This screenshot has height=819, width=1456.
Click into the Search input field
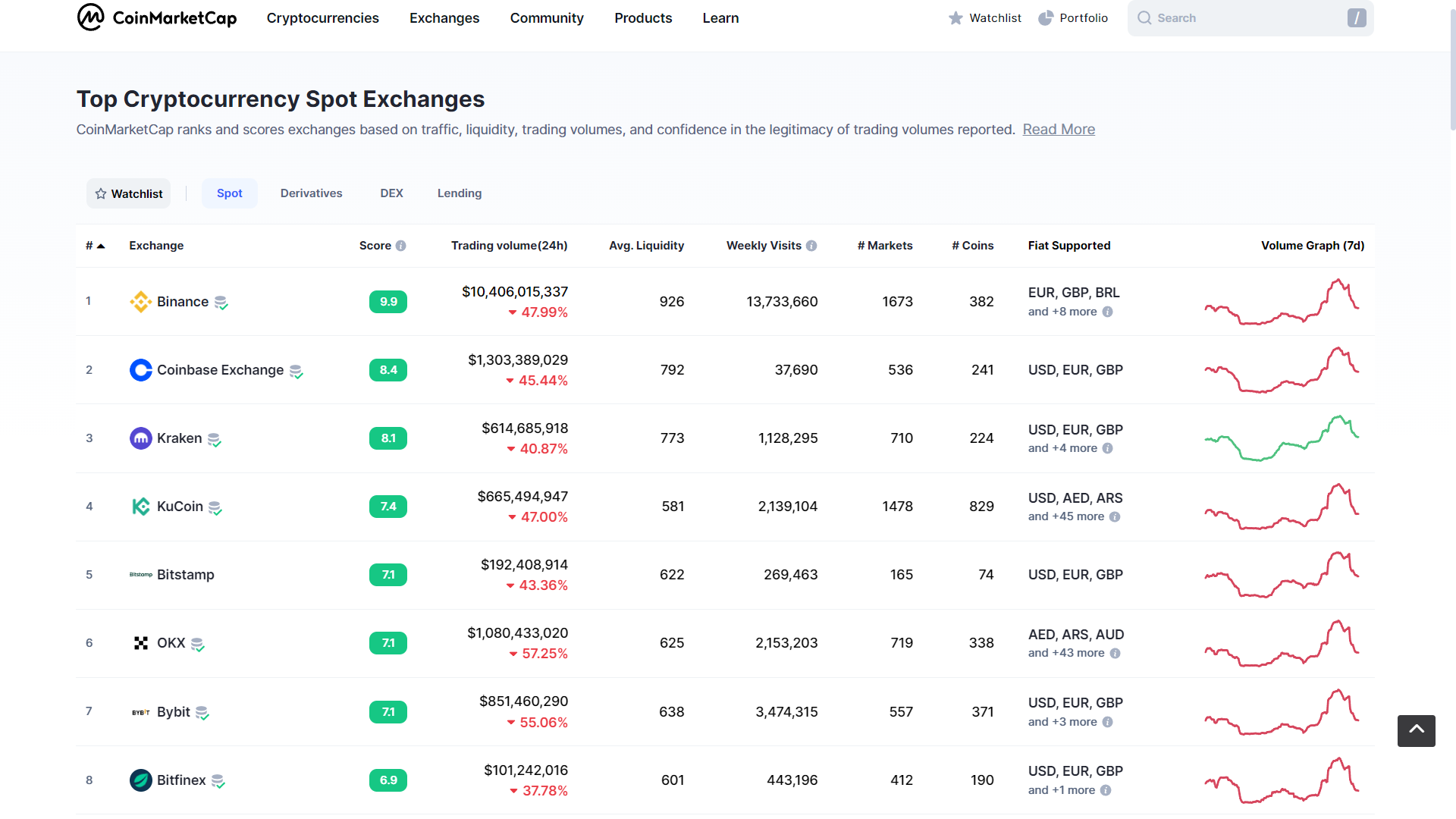(1250, 18)
